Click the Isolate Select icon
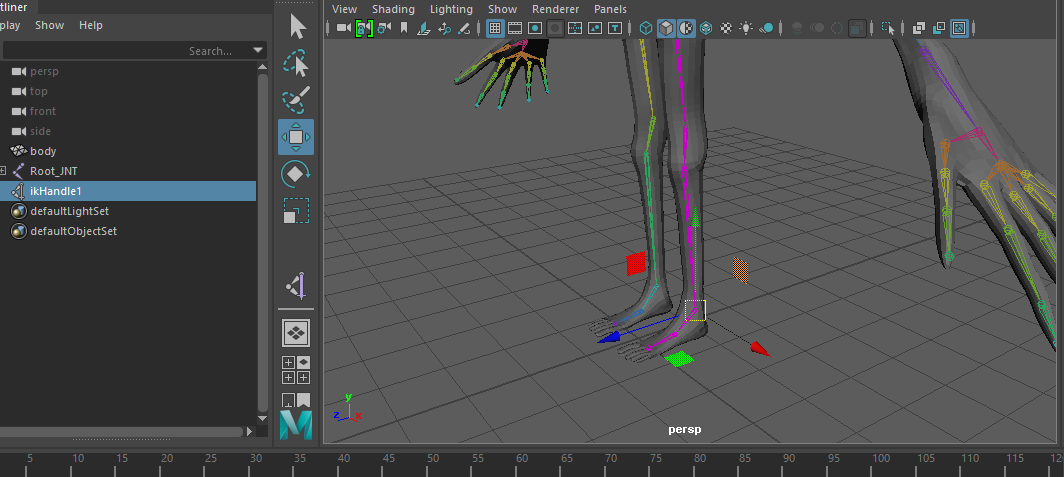The image size is (1064, 477). pos(888,28)
